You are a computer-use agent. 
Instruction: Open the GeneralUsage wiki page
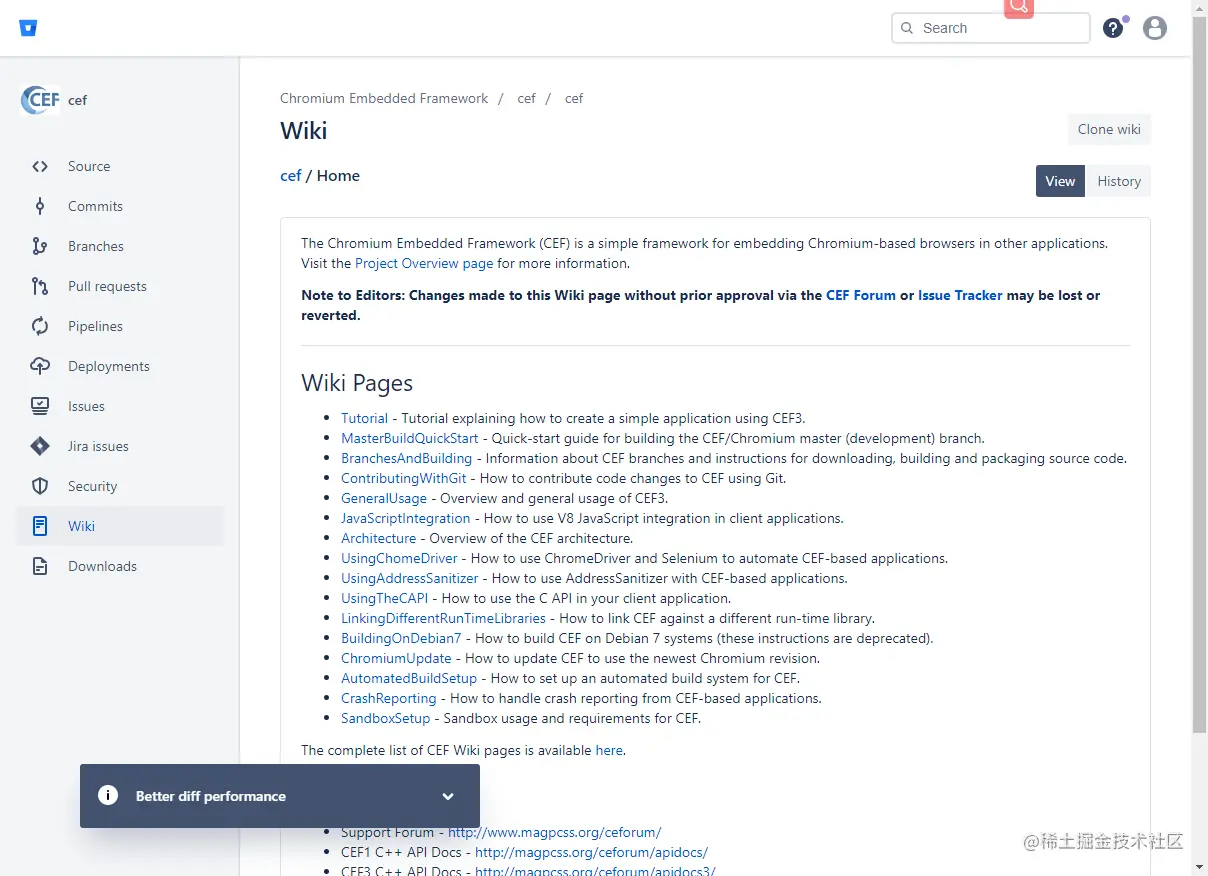(x=384, y=499)
